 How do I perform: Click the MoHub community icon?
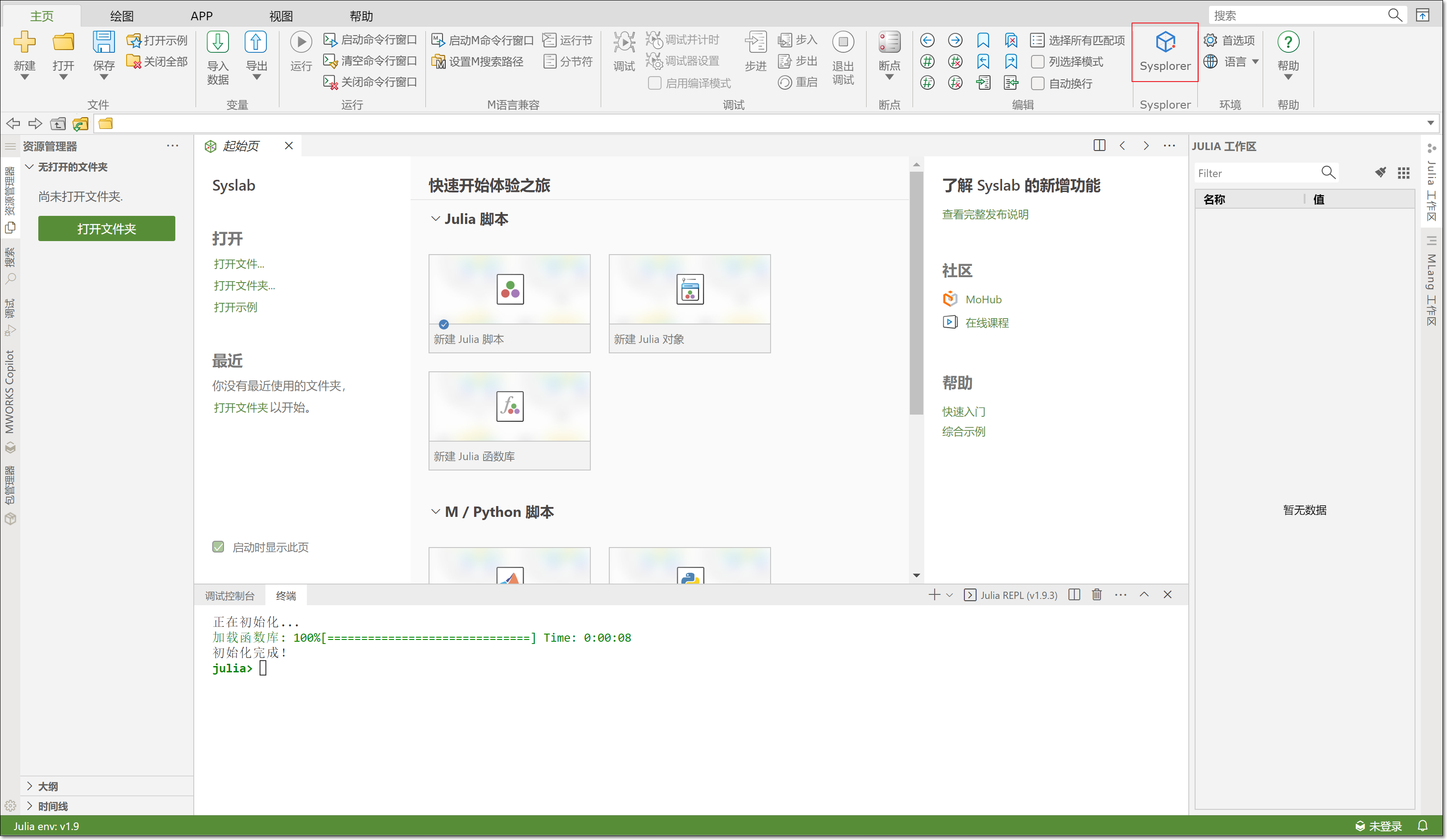[950, 299]
